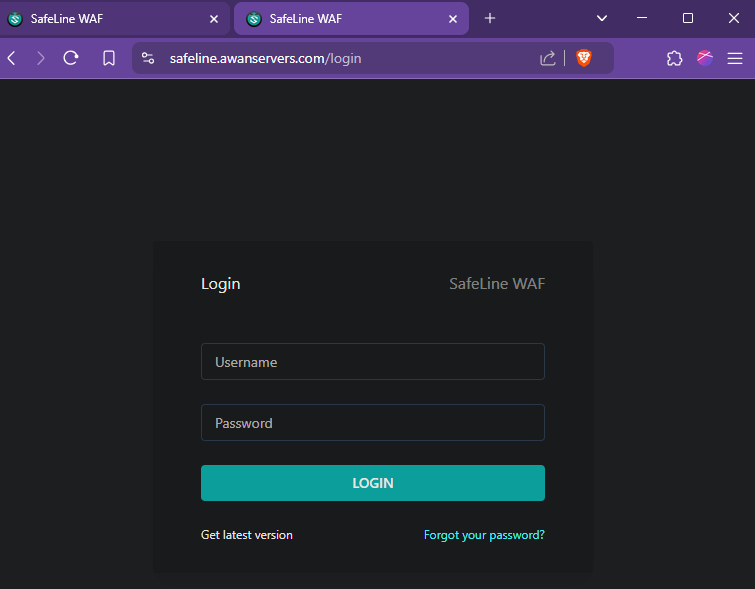Viewport: 755px width, 589px height.
Task: Focus the Password input field
Action: tap(373, 423)
